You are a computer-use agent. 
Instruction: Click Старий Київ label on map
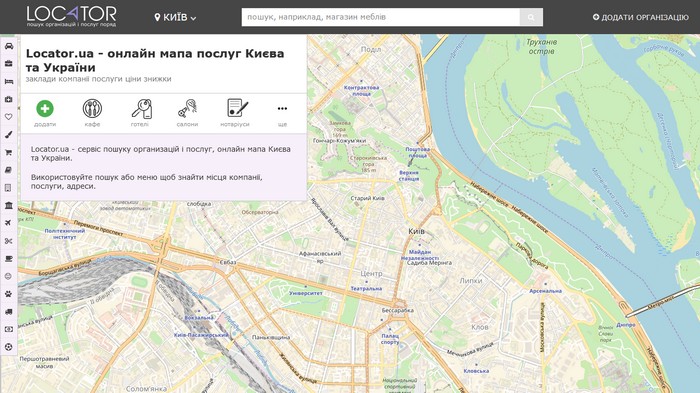point(367,198)
